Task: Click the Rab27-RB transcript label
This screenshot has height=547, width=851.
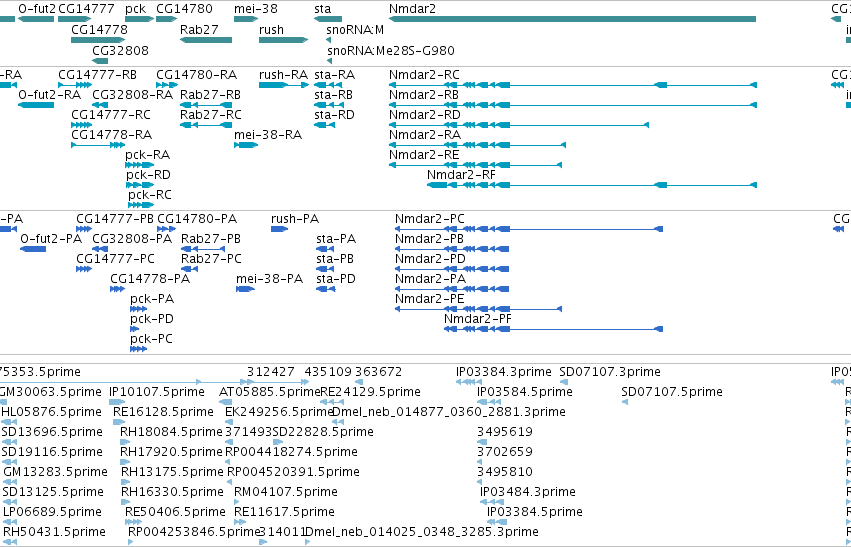Action: [x=210, y=94]
